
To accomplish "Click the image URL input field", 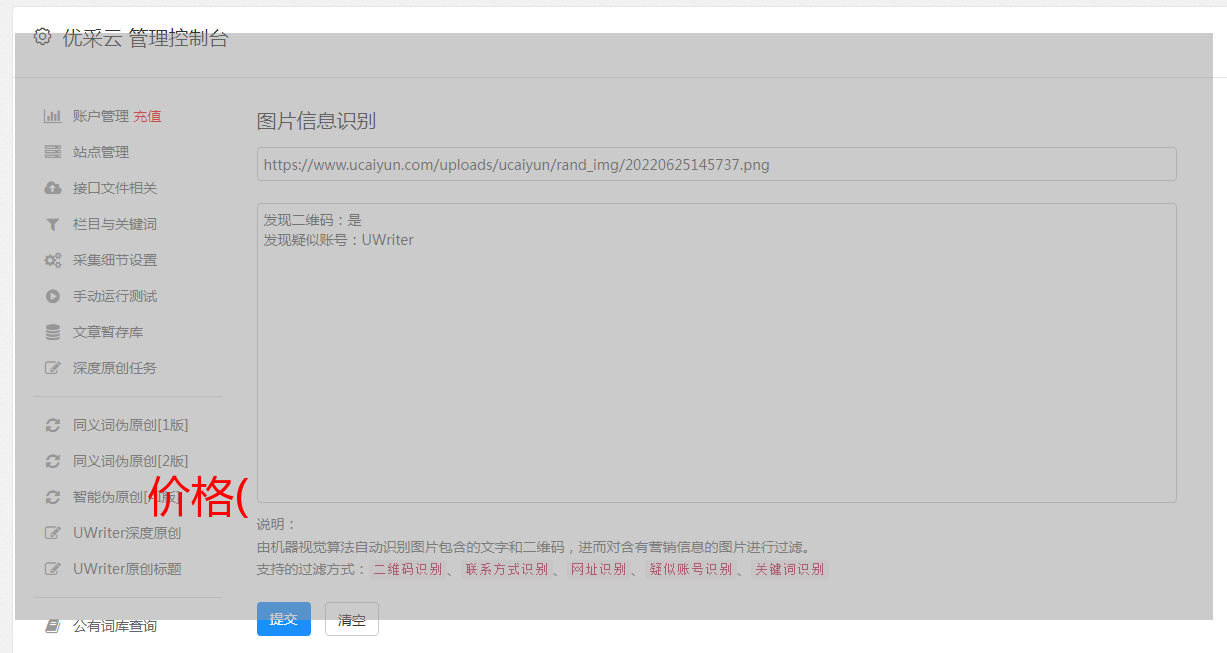I will coord(716,164).
